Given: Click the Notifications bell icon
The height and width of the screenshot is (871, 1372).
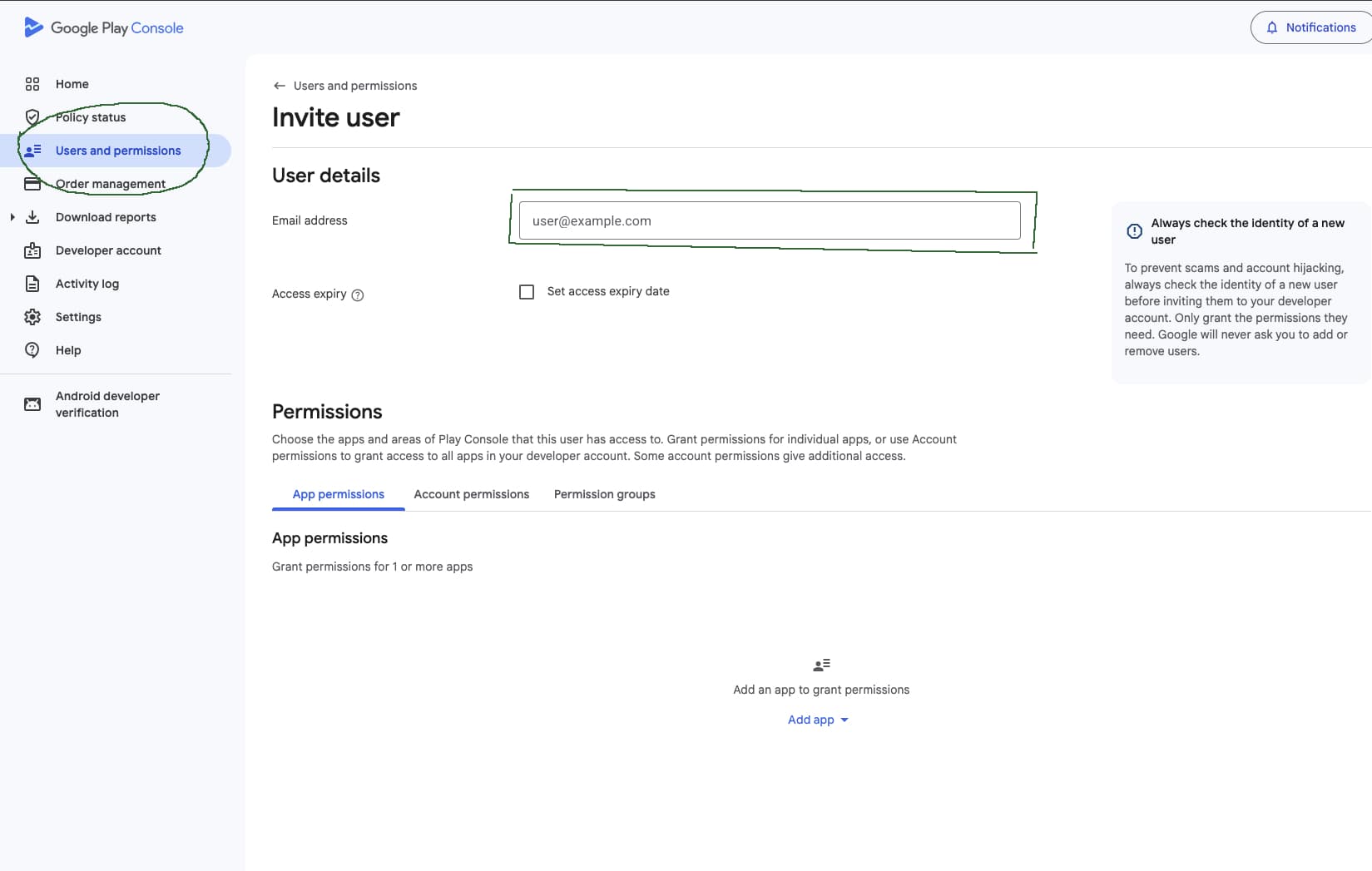Looking at the screenshot, I should 1272,27.
